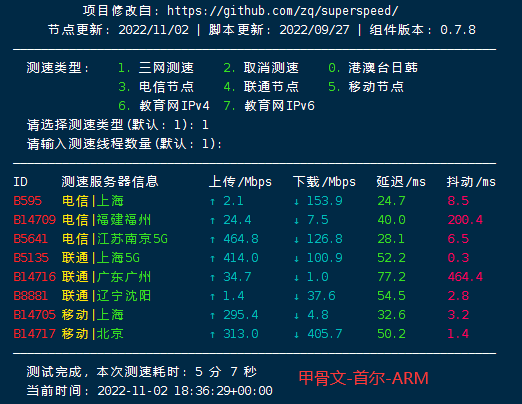Click the 请输入测速线程数量 prompt line
522x404 pixels.
coord(124,144)
